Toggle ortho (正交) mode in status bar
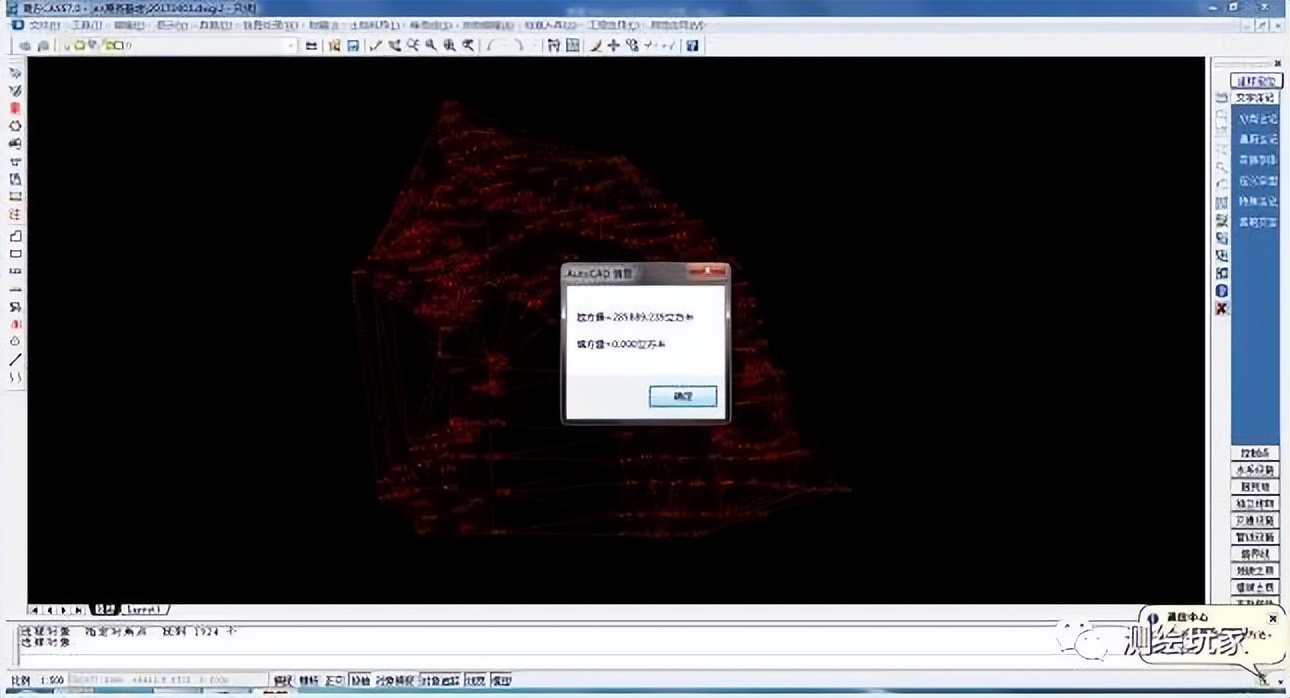This screenshot has width=1290, height=698. 335,681
